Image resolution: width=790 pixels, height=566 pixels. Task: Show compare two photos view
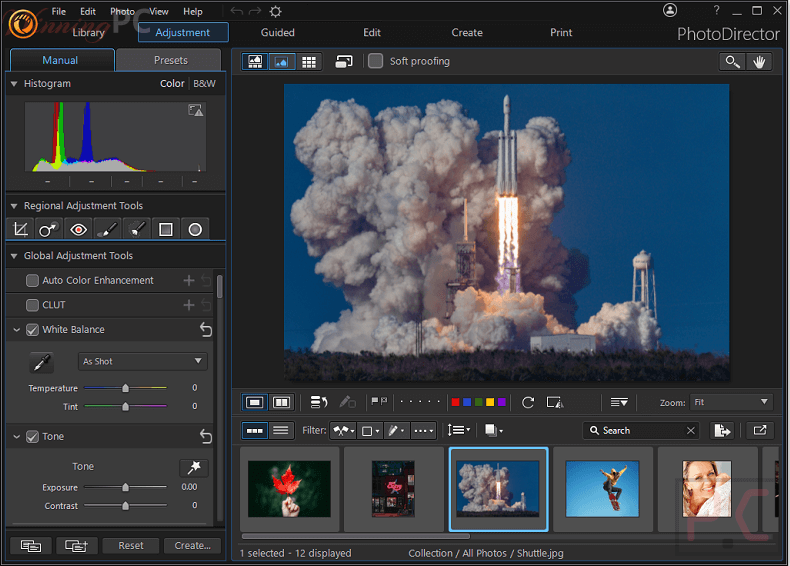[281, 402]
